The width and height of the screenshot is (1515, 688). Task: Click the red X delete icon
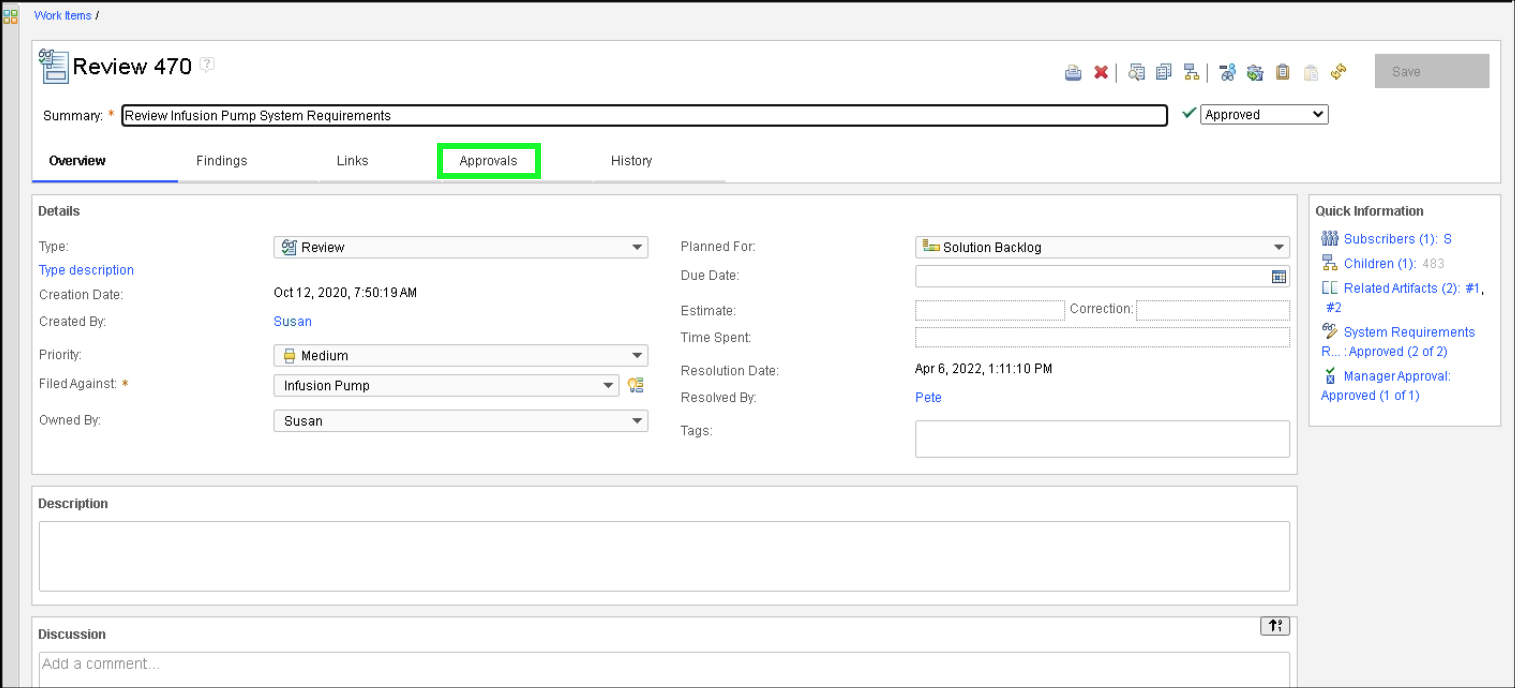click(1101, 72)
